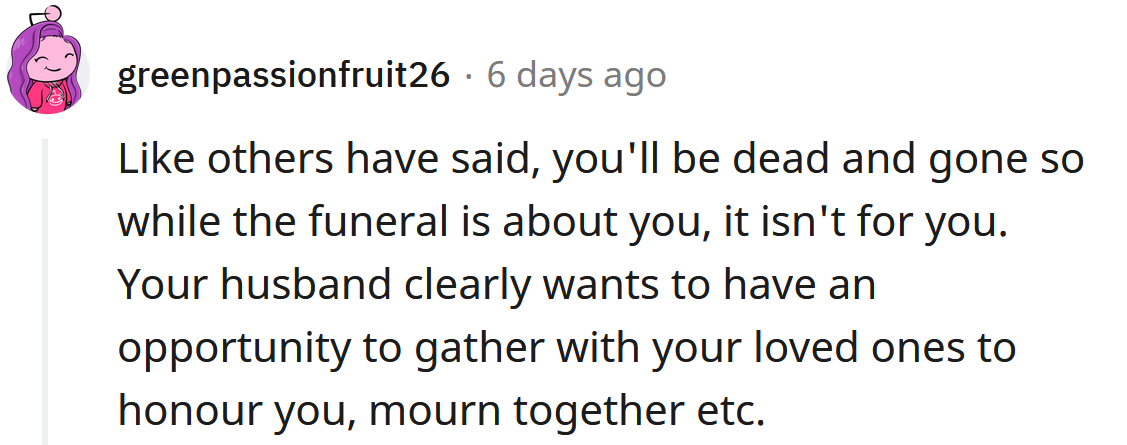Click the line starting "Your husband clearly"

pos(496,285)
